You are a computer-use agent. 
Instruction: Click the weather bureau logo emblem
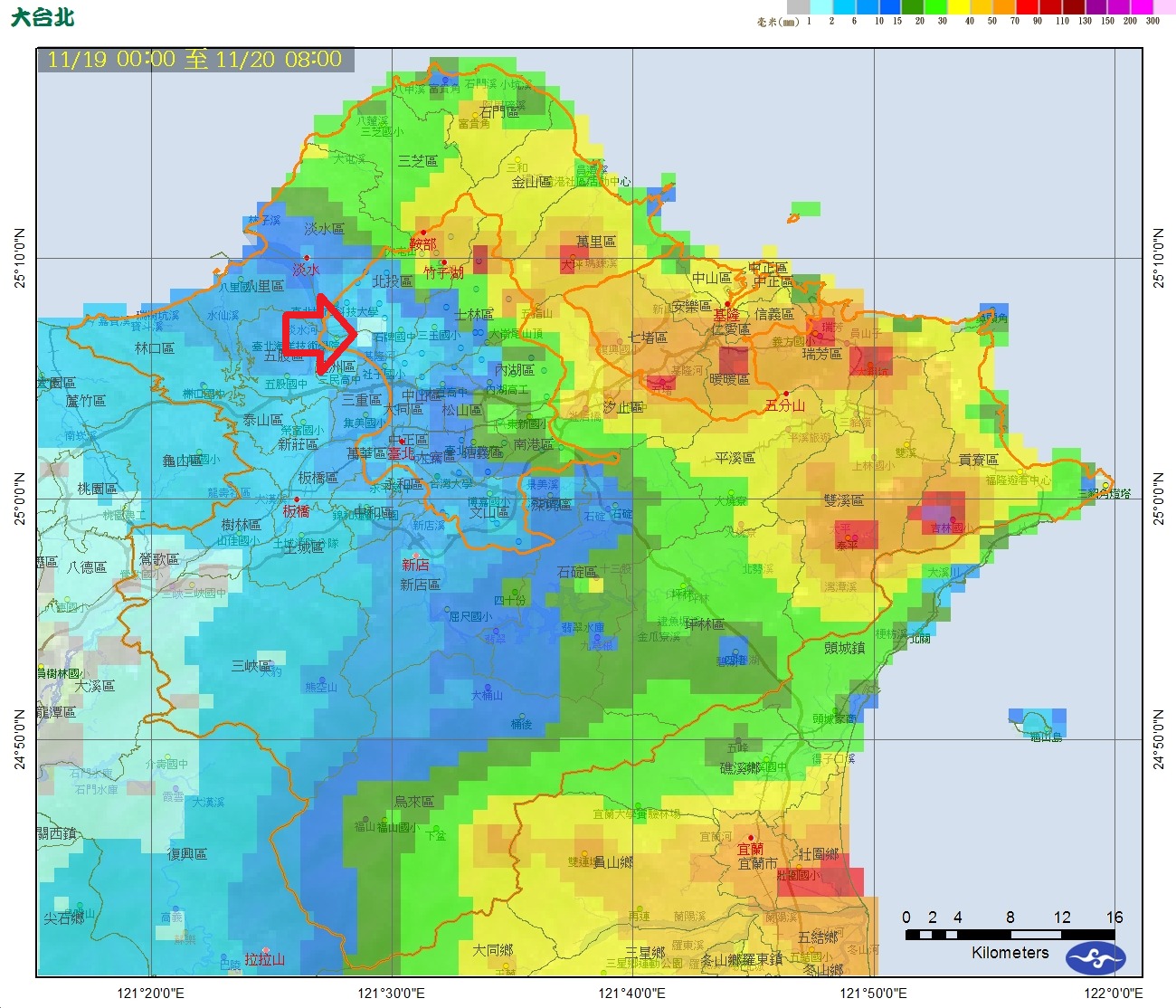[1095, 958]
